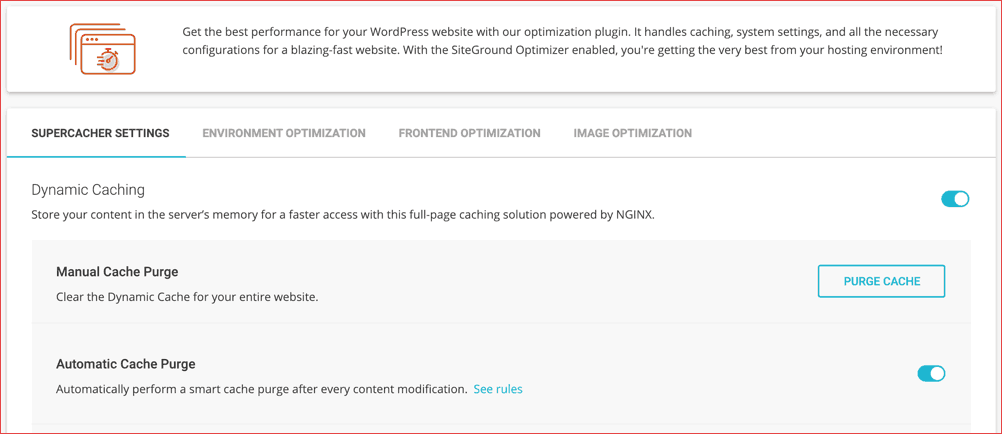Click the gray Manual Cache Purge panel background
Screen dimensions: 1002x434
click(x=501, y=281)
